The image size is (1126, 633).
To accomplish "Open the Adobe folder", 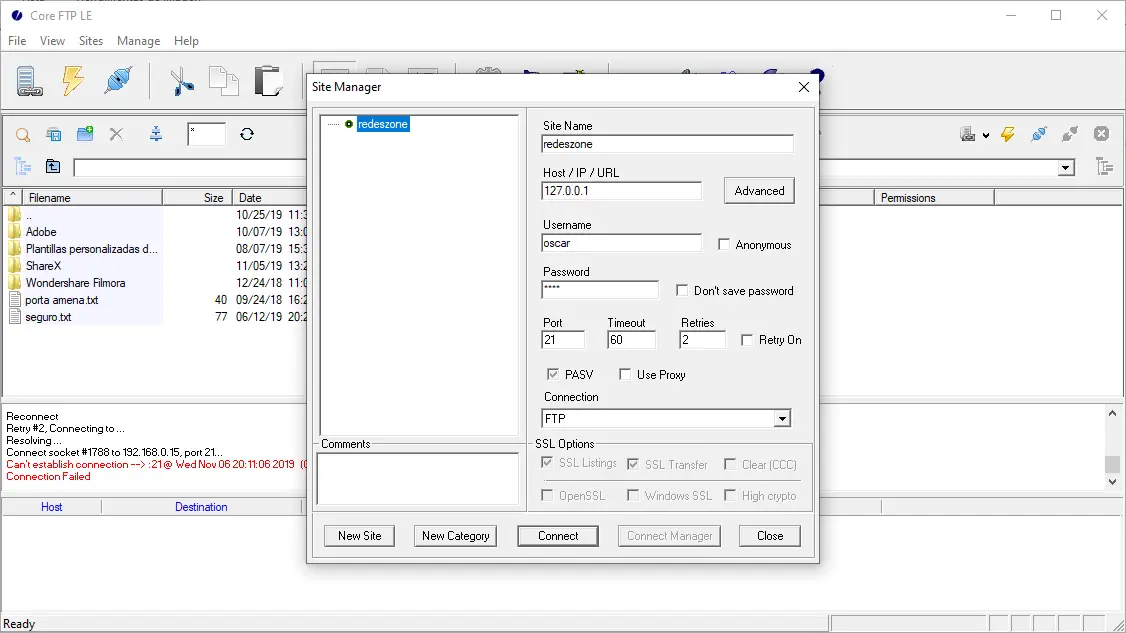I will click(41, 232).
